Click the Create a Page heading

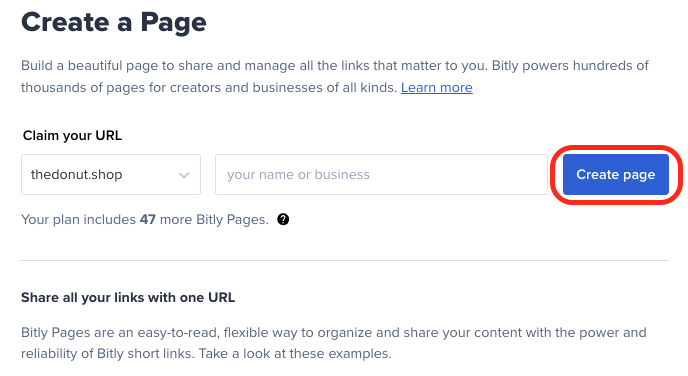pos(114,22)
